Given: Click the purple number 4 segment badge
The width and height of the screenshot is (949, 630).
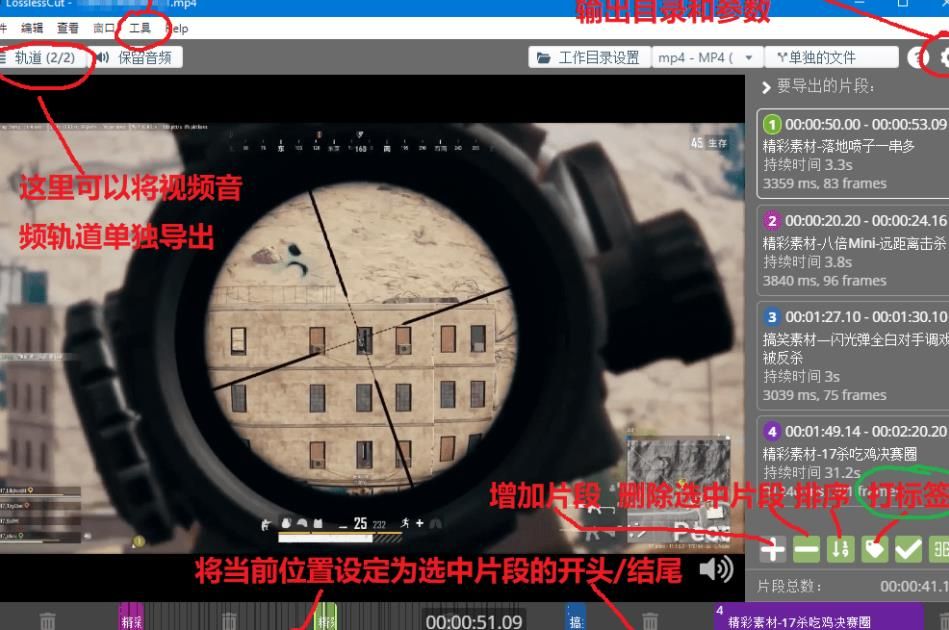Looking at the screenshot, I should pos(772,431).
